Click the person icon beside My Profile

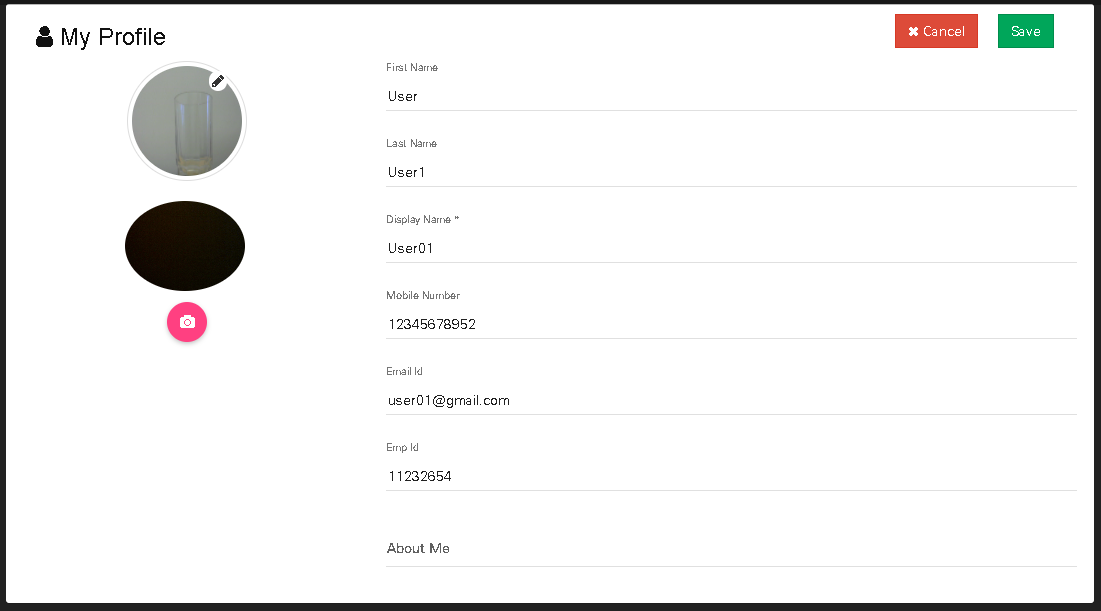point(44,37)
